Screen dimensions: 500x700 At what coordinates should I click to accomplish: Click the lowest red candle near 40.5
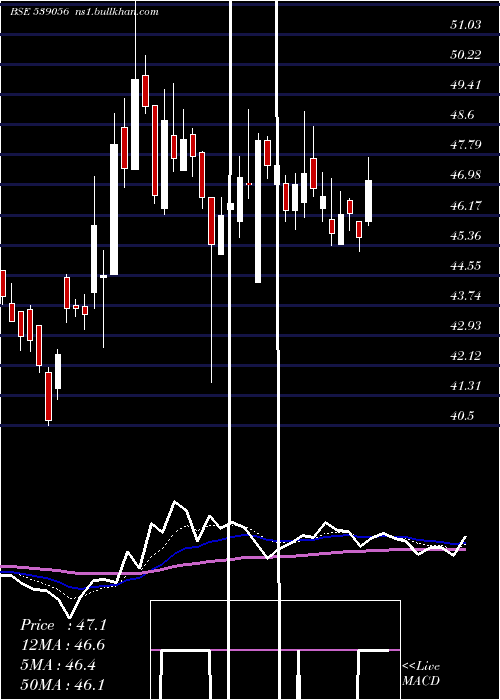[x=48, y=396]
